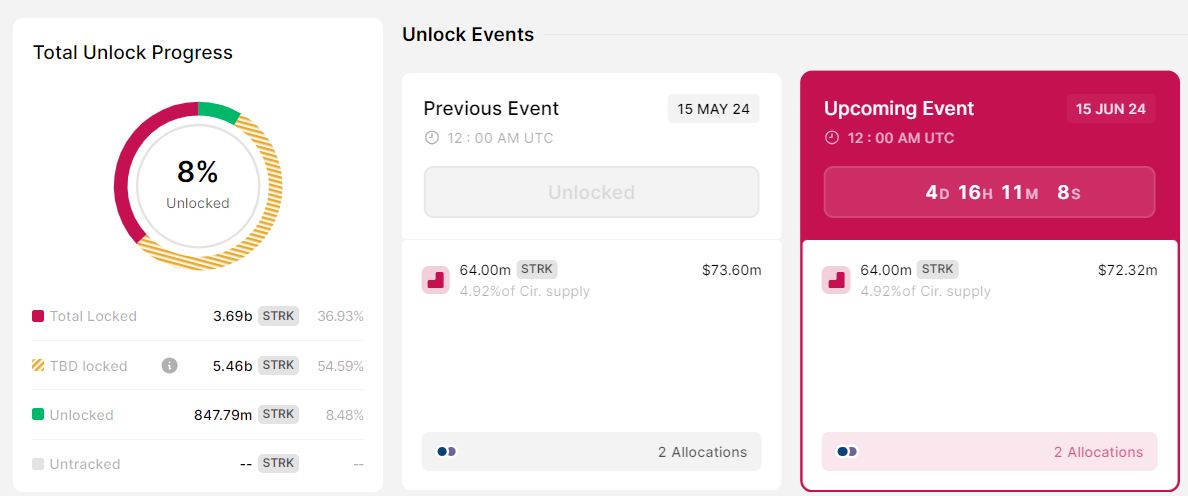Screen dimensions: 1188x496
Task: Click the allocation dots icon in Upcoming Event
Action: (847, 452)
